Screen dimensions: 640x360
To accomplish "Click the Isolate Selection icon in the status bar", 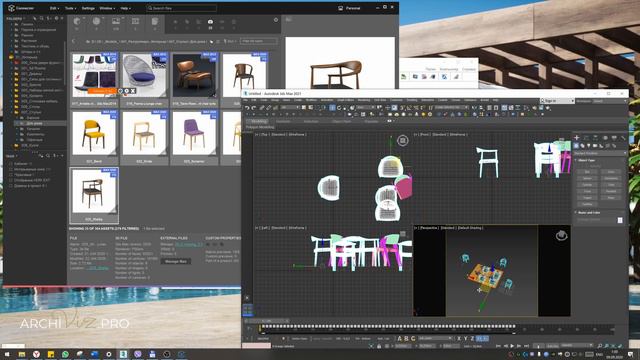I will point(371,346).
